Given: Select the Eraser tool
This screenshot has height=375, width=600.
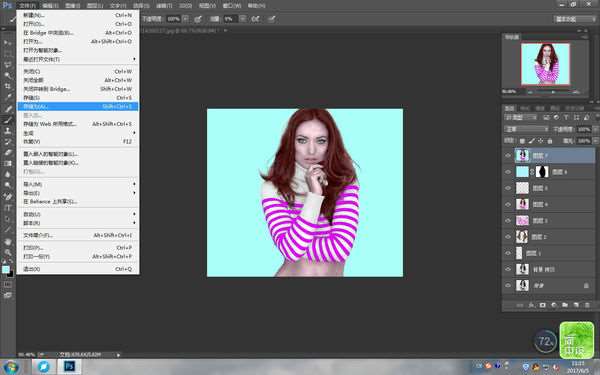Looking at the screenshot, I should 8,152.
